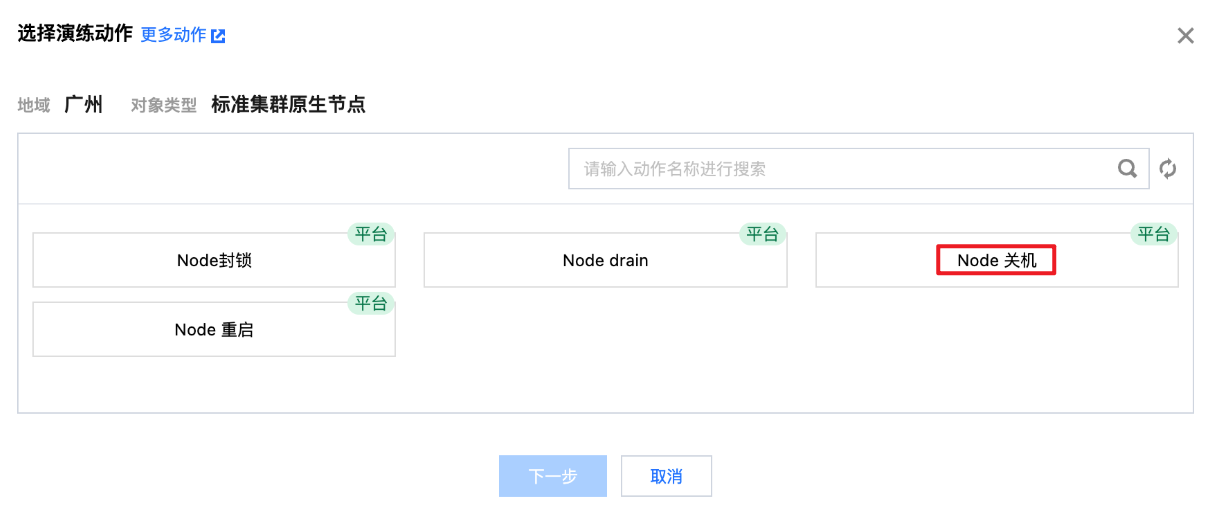Click external link icon beside 更多动作
1211x515 pixels.
(218, 36)
